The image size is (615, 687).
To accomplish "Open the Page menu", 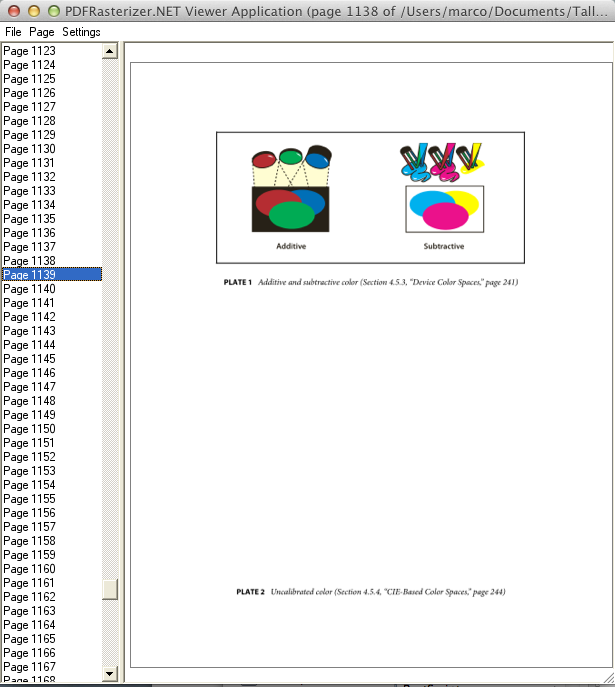I will click(x=42, y=32).
